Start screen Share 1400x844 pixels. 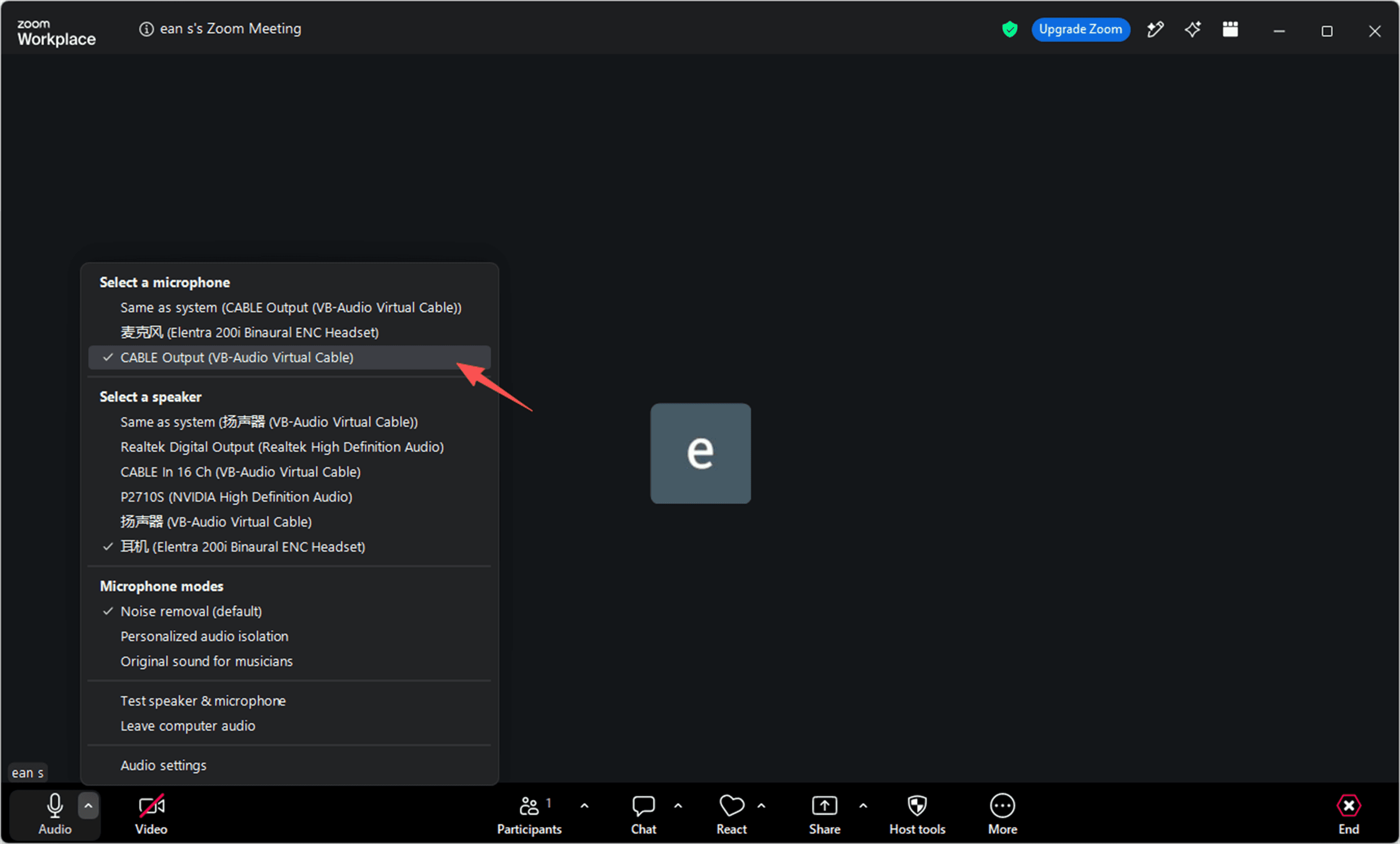pos(824,813)
